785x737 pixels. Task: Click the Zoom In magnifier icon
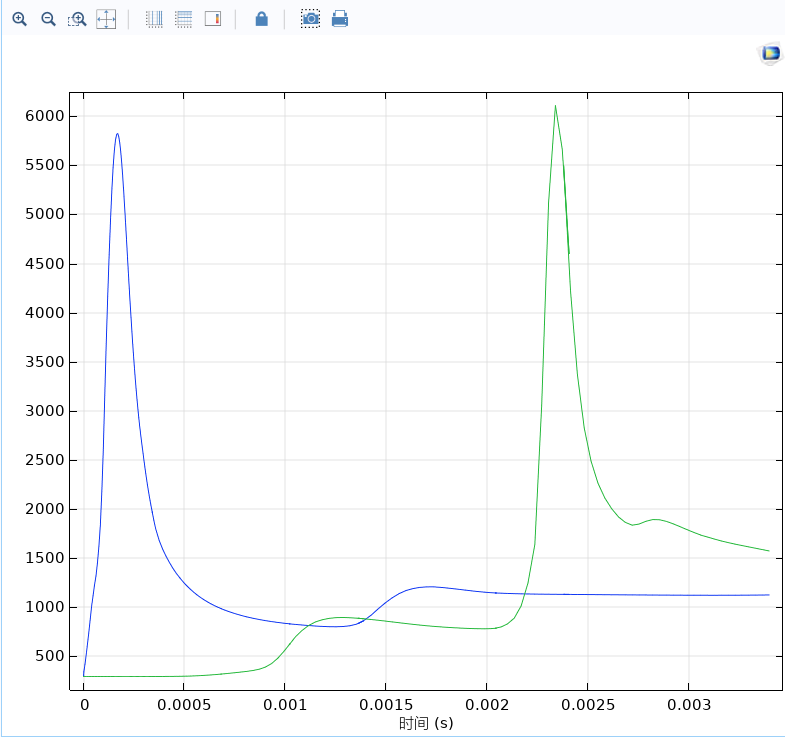point(19,19)
